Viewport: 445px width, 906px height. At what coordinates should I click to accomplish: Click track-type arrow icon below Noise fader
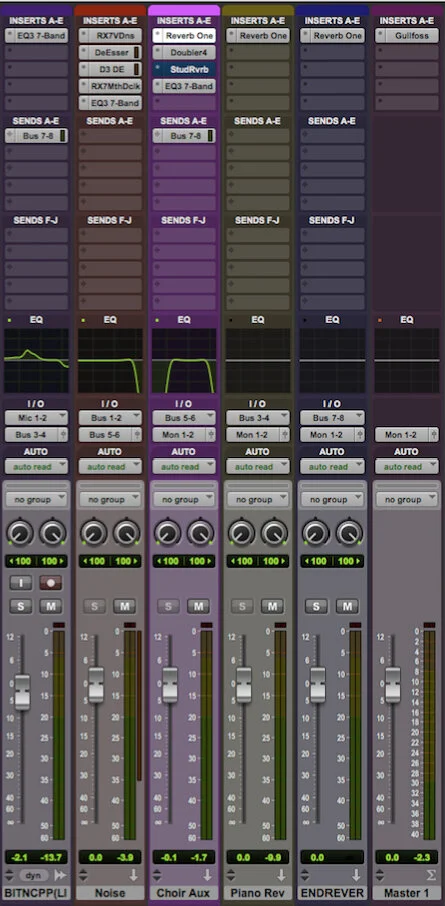[x=133, y=875]
